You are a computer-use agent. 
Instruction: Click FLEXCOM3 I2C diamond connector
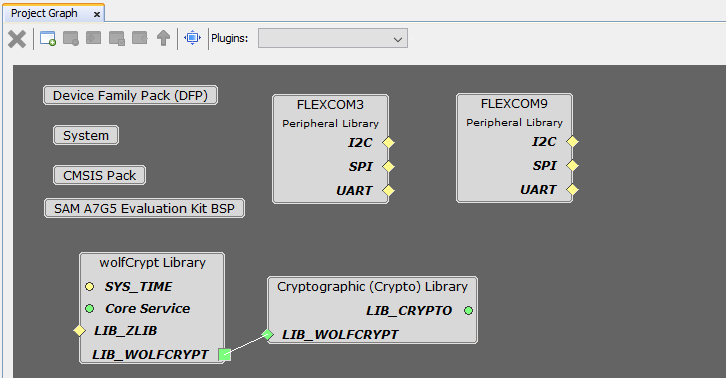(388, 143)
